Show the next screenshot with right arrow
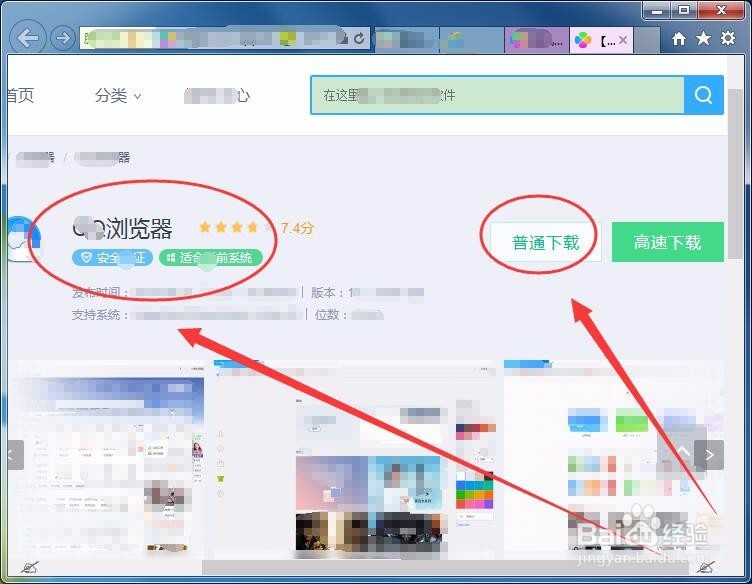The width and height of the screenshot is (752, 584). [709, 455]
